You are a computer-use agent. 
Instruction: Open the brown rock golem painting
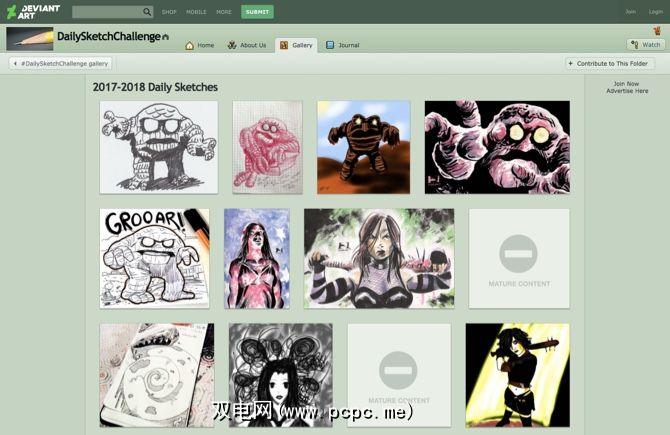coord(364,147)
